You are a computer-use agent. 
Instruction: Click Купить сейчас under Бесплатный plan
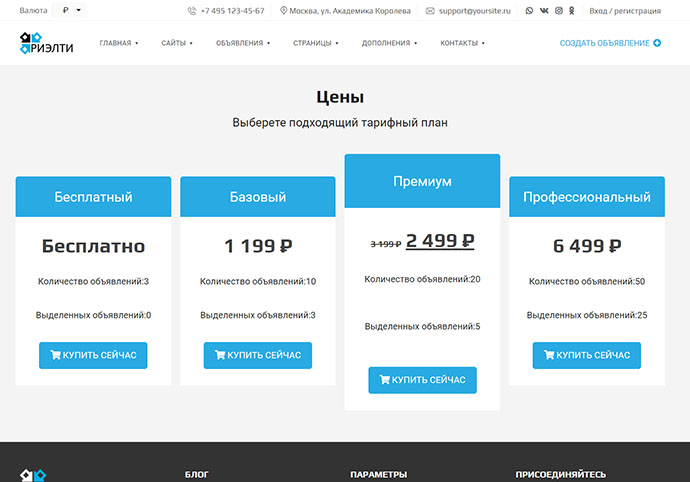(x=93, y=355)
